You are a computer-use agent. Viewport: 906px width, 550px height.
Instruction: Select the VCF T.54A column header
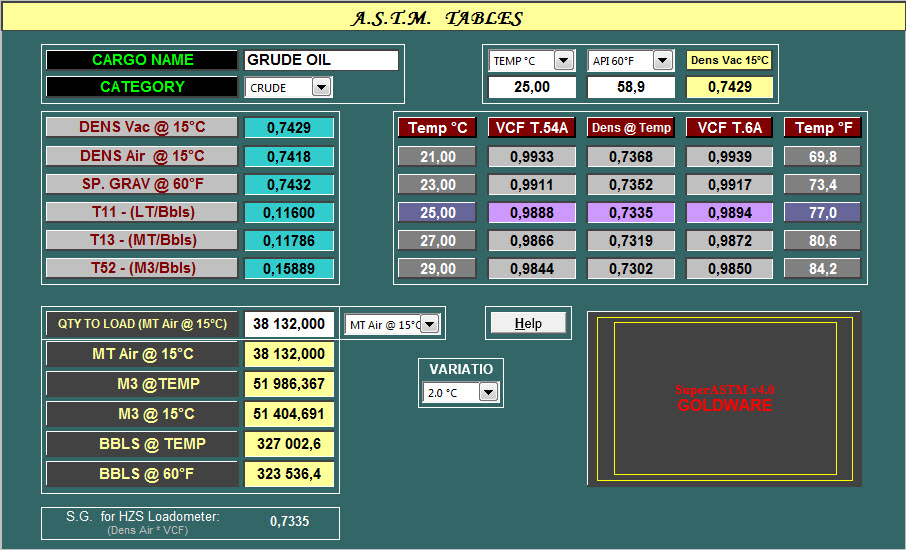pos(531,128)
